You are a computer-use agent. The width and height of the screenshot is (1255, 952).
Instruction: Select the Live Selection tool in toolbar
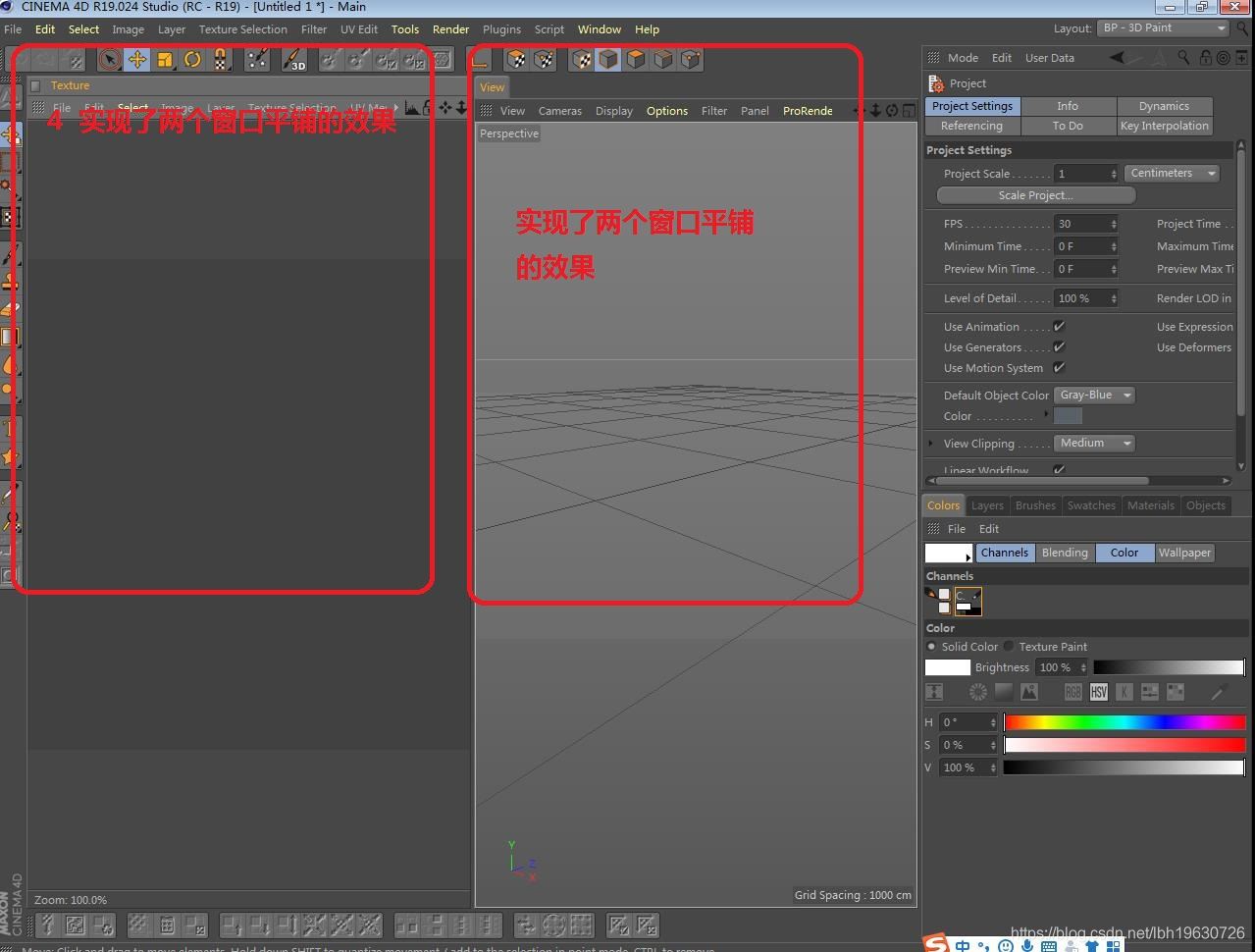pos(110,60)
